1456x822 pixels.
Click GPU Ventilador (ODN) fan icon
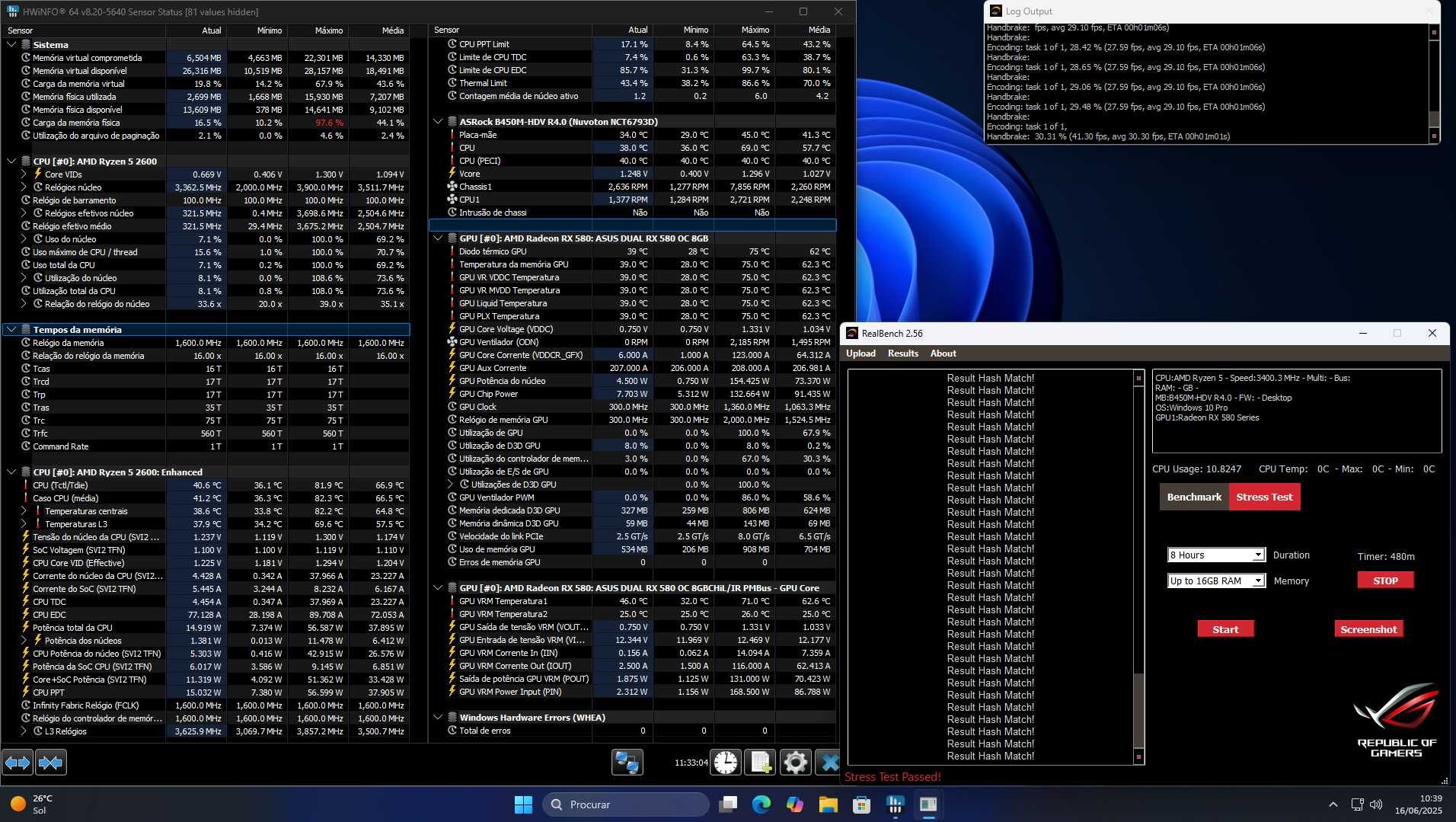tap(452, 342)
